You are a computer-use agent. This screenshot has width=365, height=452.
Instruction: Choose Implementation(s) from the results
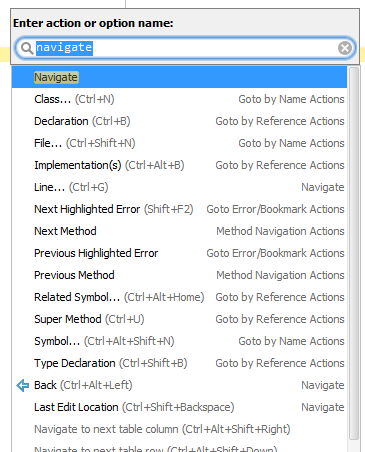[179, 165]
